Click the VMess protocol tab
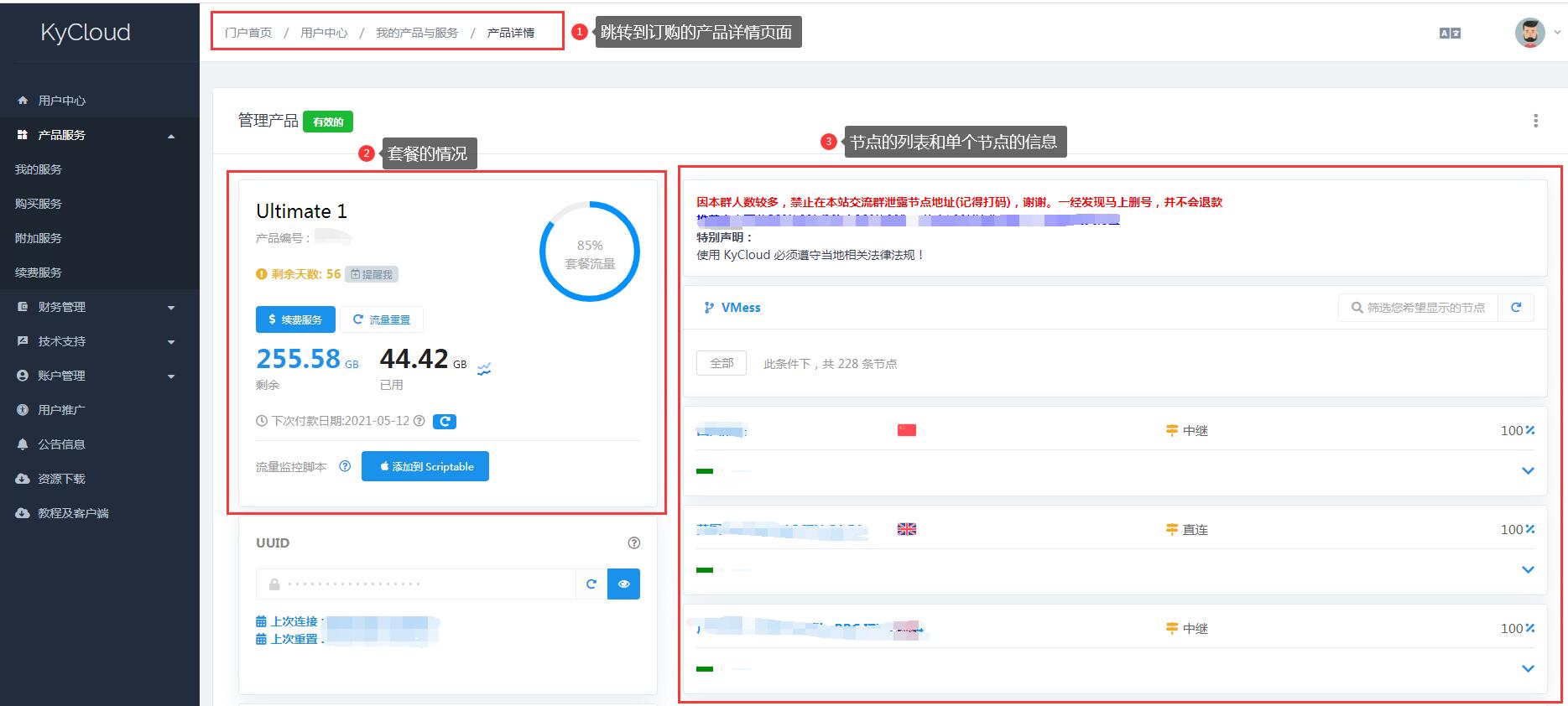Screen dimensions: 1568x706 point(732,308)
